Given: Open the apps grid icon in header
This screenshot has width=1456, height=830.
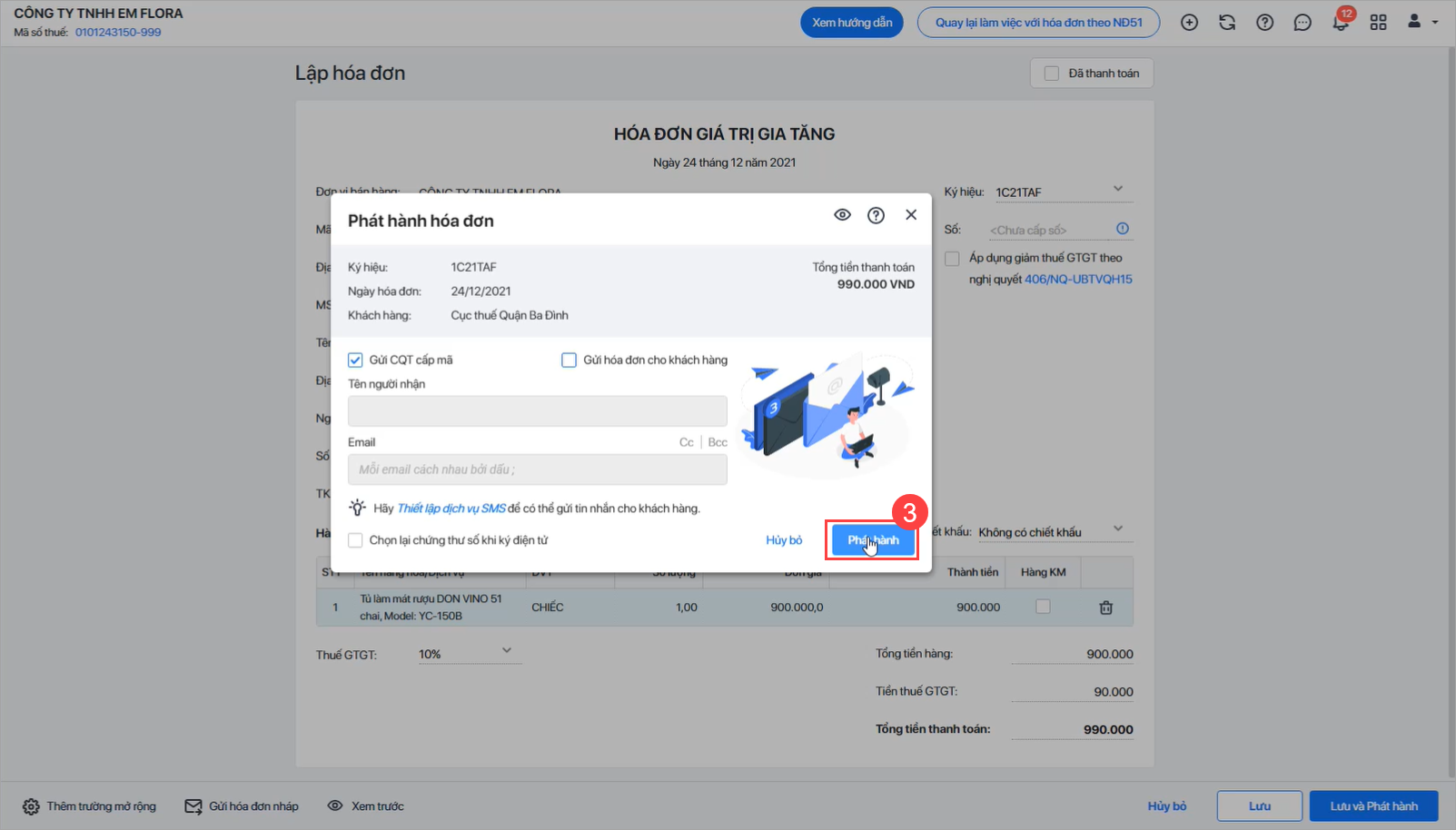Looking at the screenshot, I should pos(1378,23).
